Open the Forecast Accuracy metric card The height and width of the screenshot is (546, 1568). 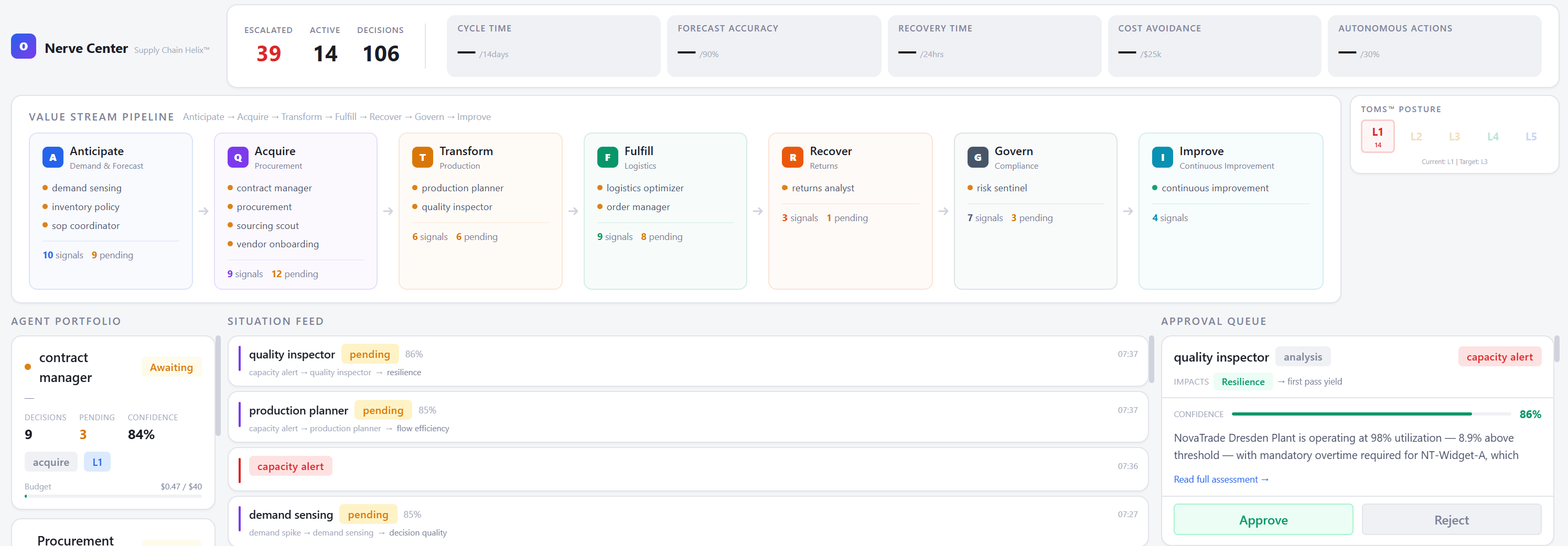[773, 46]
